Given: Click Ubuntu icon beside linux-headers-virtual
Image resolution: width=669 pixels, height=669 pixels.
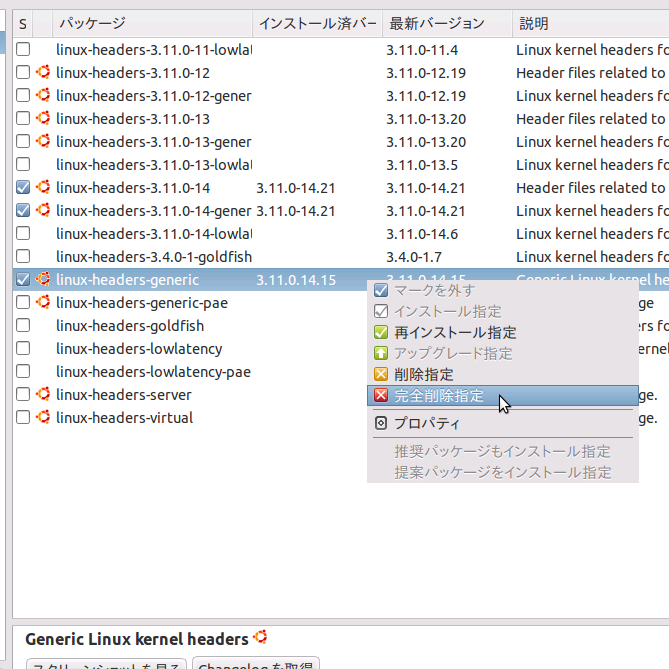Looking at the screenshot, I should [x=43, y=417].
